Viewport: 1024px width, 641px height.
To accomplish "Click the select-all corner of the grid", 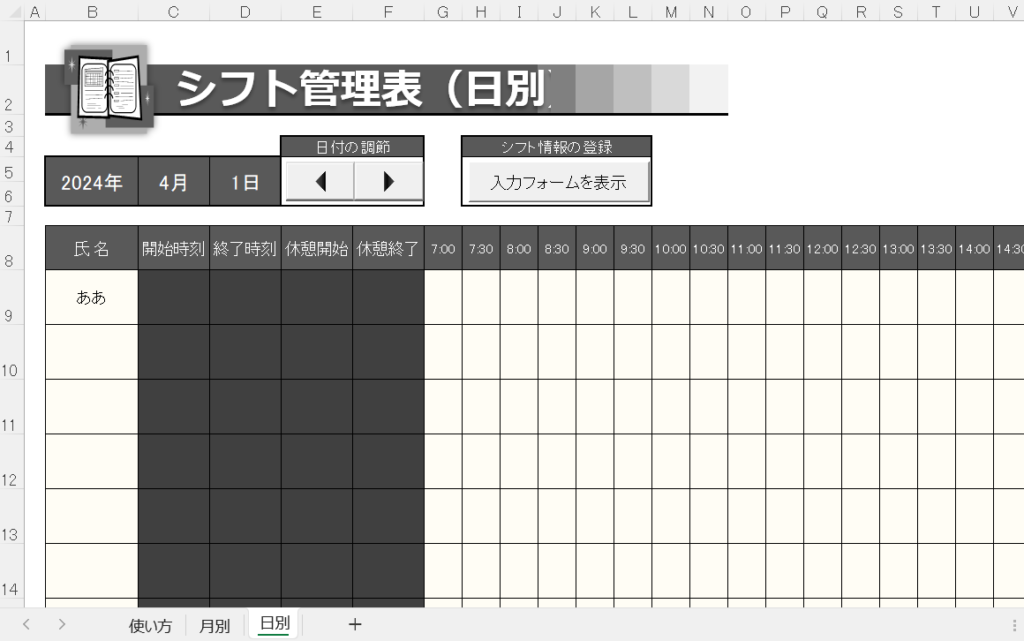I will pos(10,12).
